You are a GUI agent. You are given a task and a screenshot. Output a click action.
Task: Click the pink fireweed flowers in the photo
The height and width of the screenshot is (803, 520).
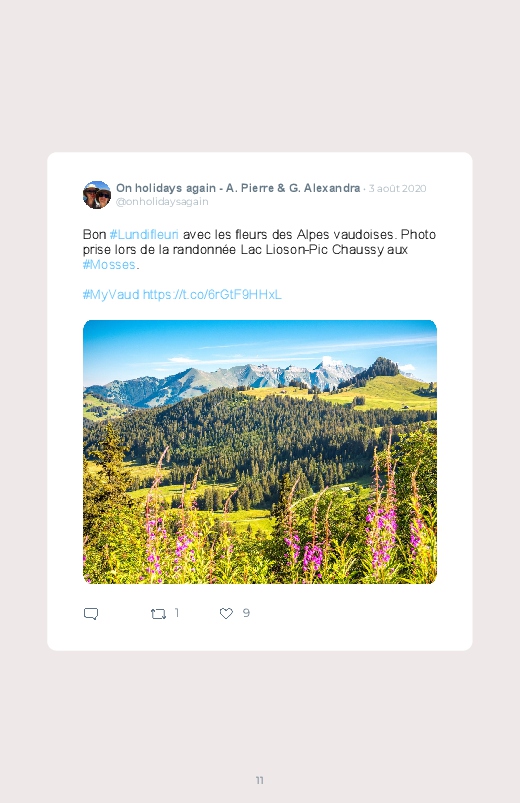pyautogui.click(x=382, y=533)
